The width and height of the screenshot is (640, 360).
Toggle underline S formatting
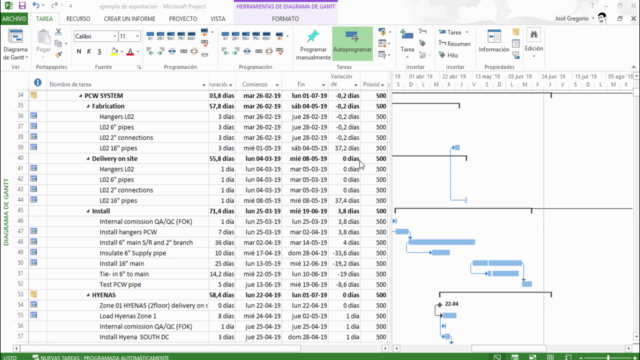(99, 51)
